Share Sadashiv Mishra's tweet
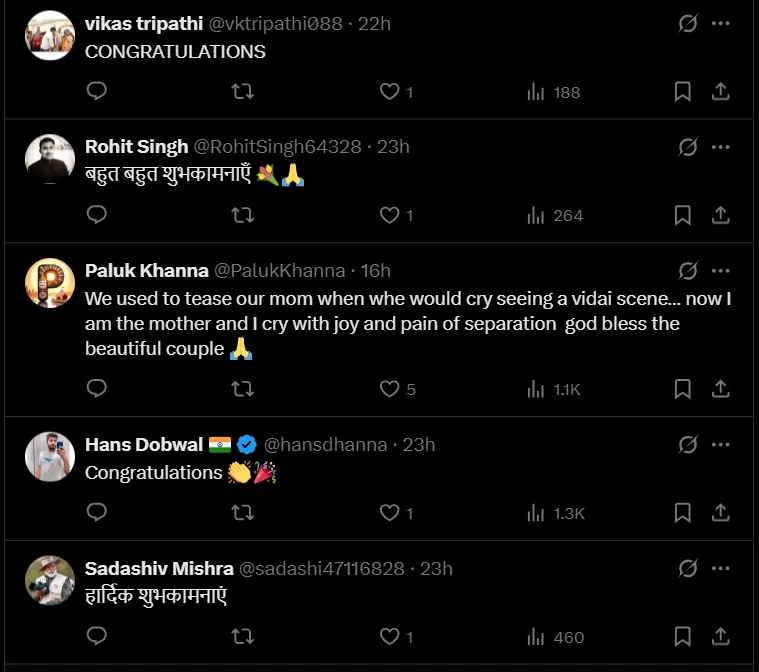The image size is (759, 672). (x=720, y=637)
